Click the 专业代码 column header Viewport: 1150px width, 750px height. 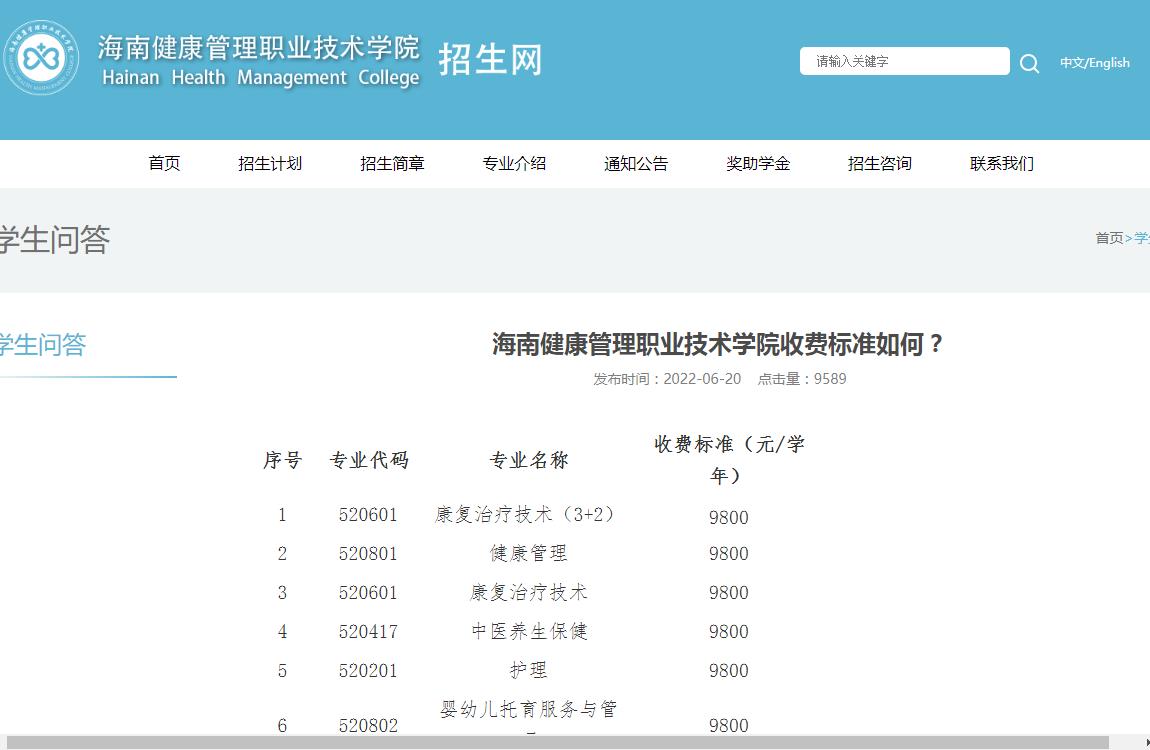[x=369, y=460]
